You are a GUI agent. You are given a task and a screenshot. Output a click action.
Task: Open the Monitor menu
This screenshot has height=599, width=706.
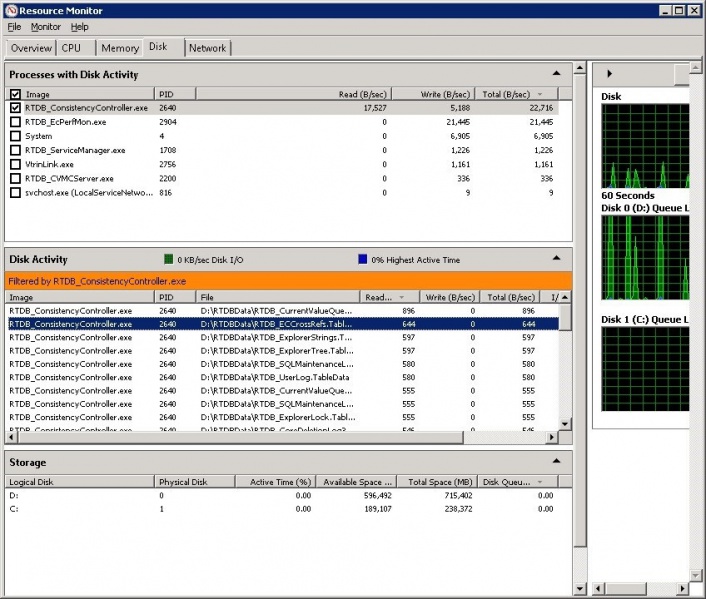coord(45,27)
